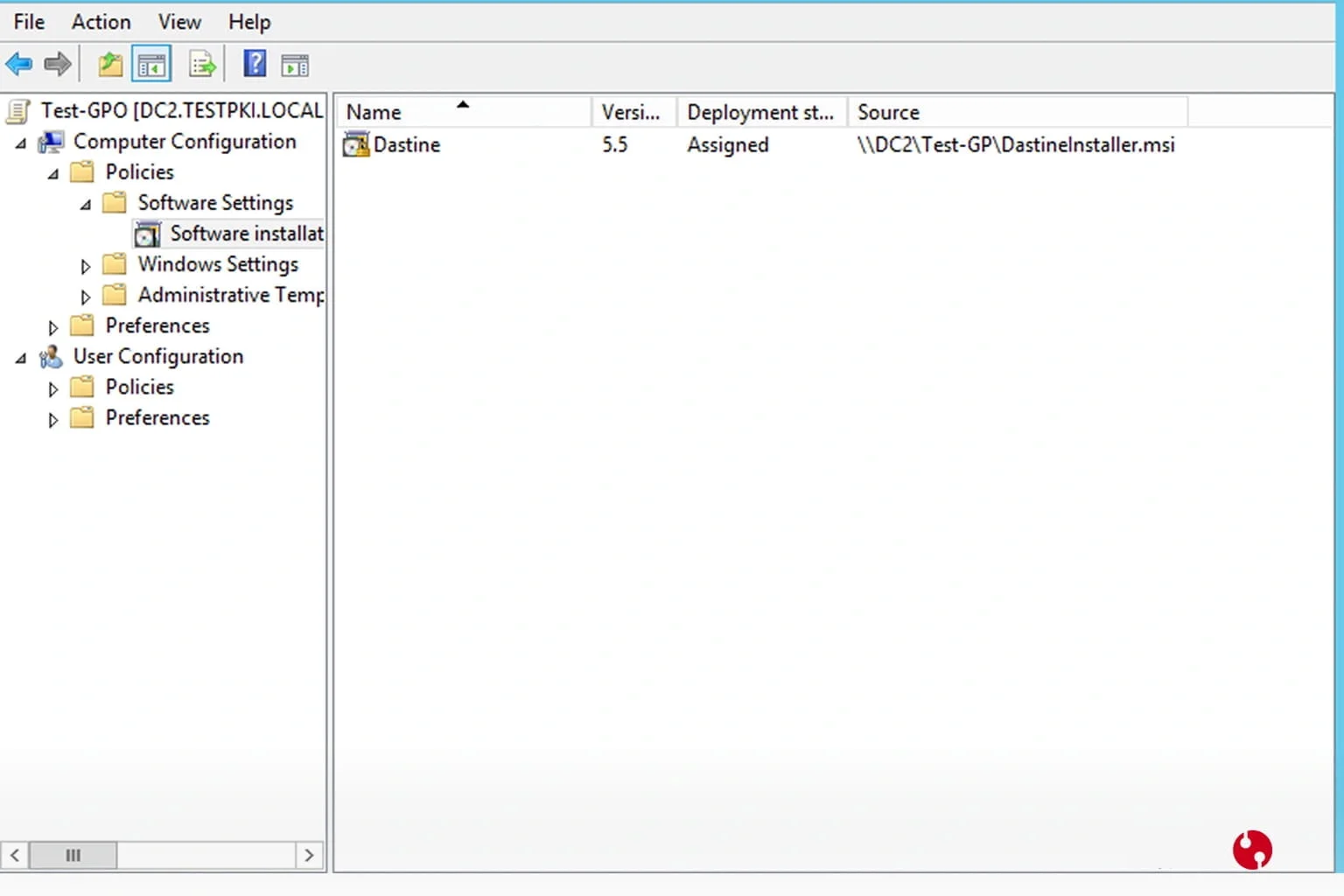Open the View menu
This screenshot has height=896, width=1344.
click(179, 22)
